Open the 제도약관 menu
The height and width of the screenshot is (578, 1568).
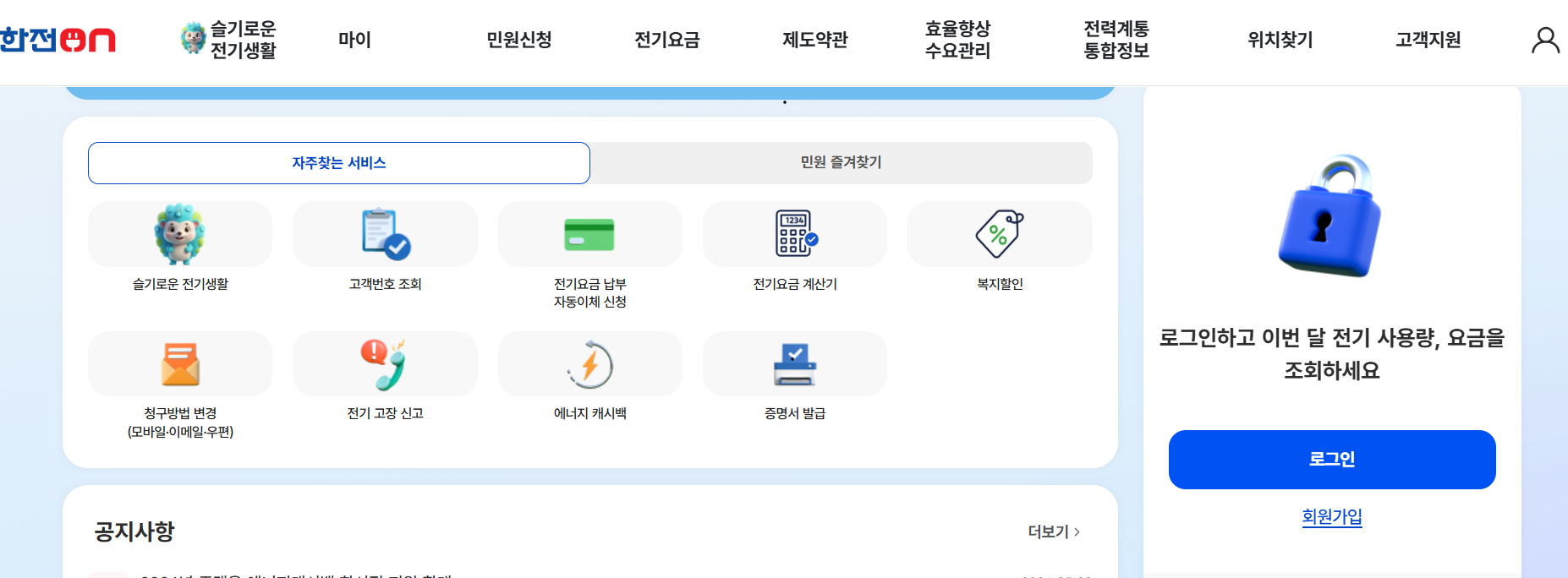point(815,40)
